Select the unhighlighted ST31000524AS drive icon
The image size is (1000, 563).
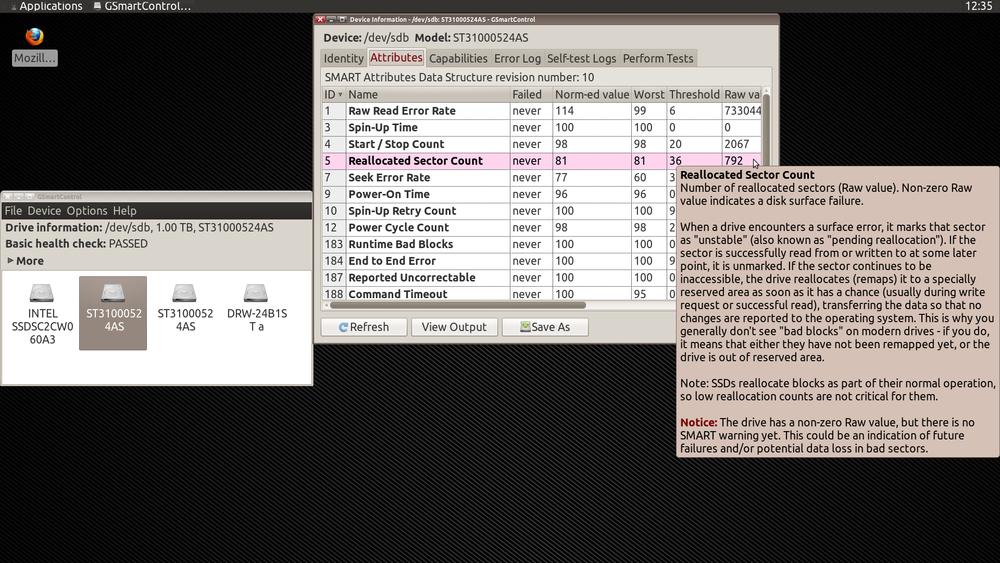pos(185,312)
